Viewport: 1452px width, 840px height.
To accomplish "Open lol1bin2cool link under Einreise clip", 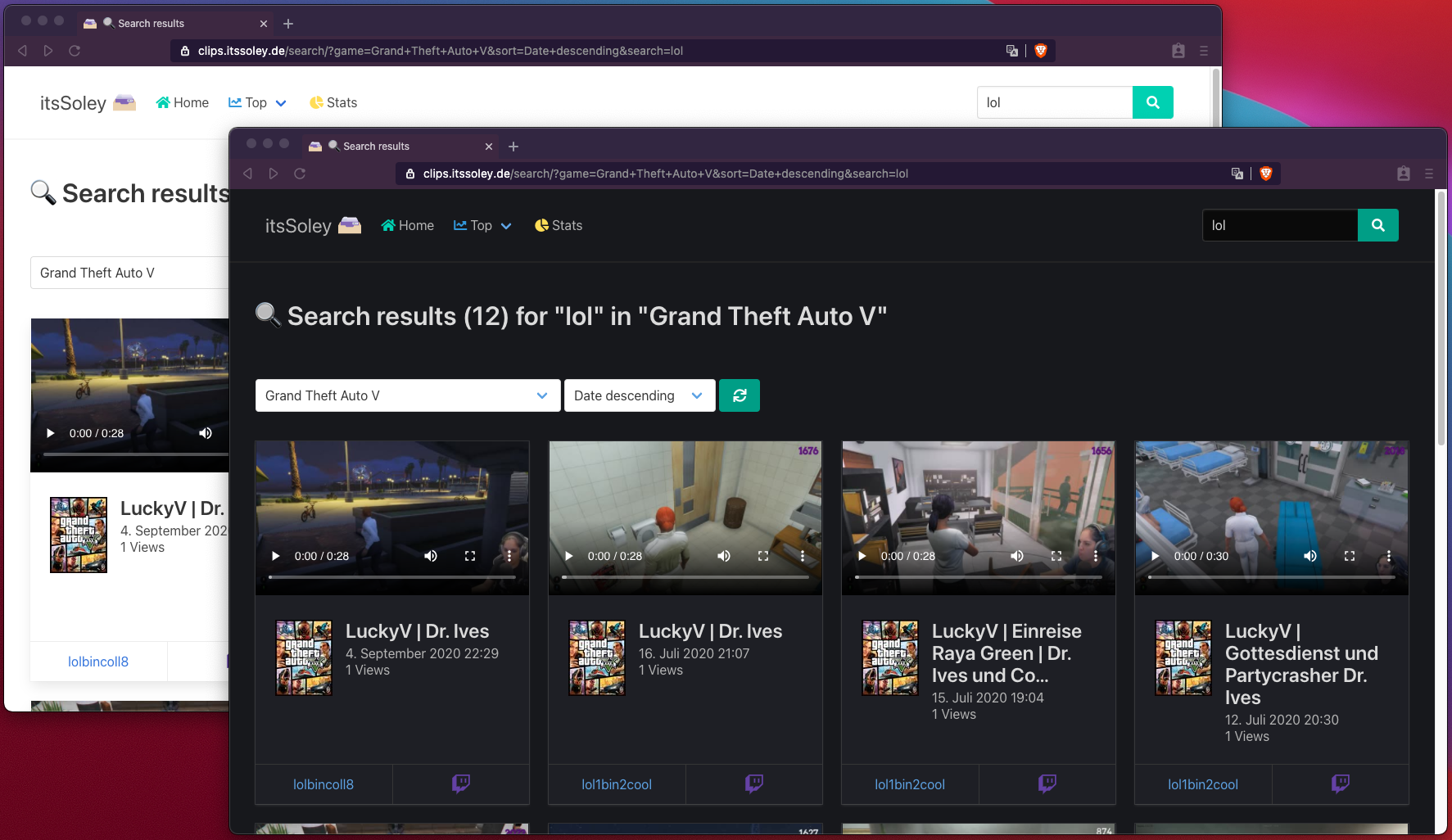I will click(x=910, y=784).
